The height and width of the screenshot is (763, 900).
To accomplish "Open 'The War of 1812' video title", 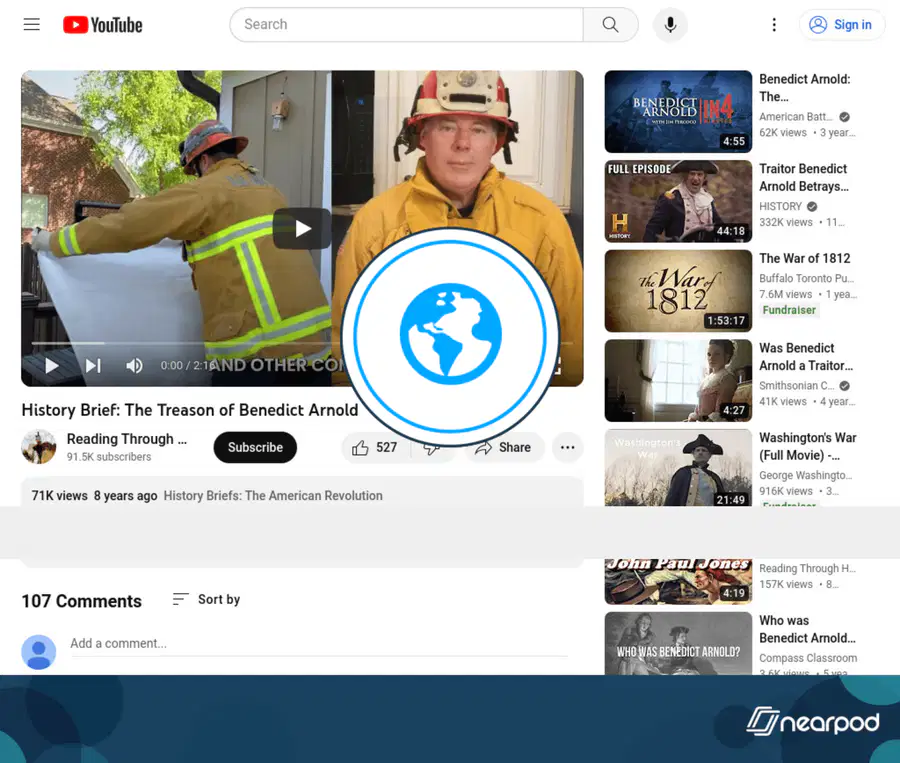I will [805, 258].
